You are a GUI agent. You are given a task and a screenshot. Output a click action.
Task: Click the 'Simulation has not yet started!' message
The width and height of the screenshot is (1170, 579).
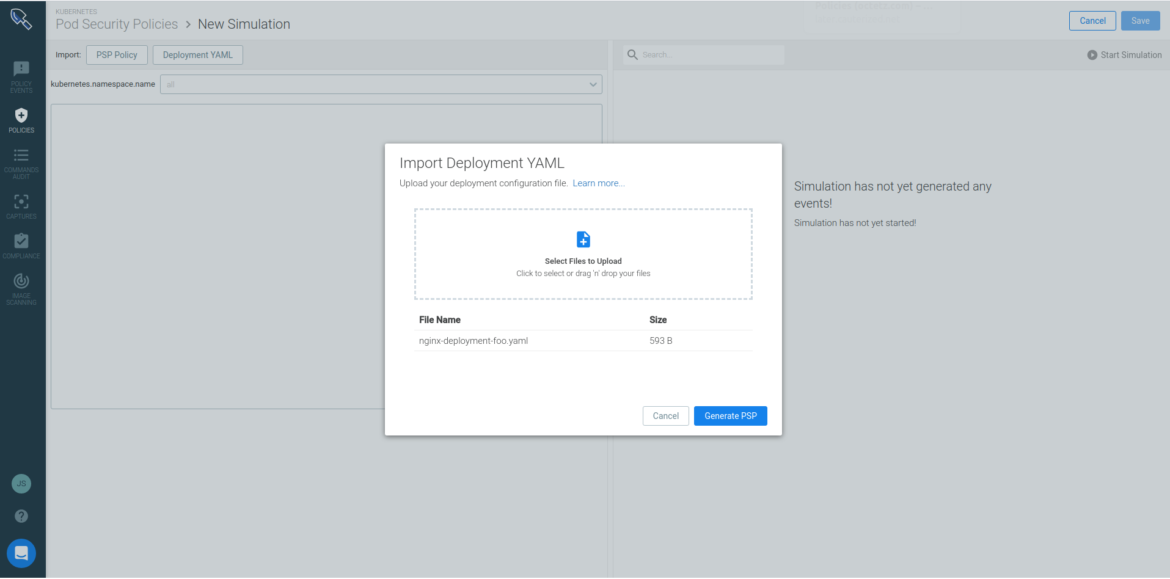[855, 222]
